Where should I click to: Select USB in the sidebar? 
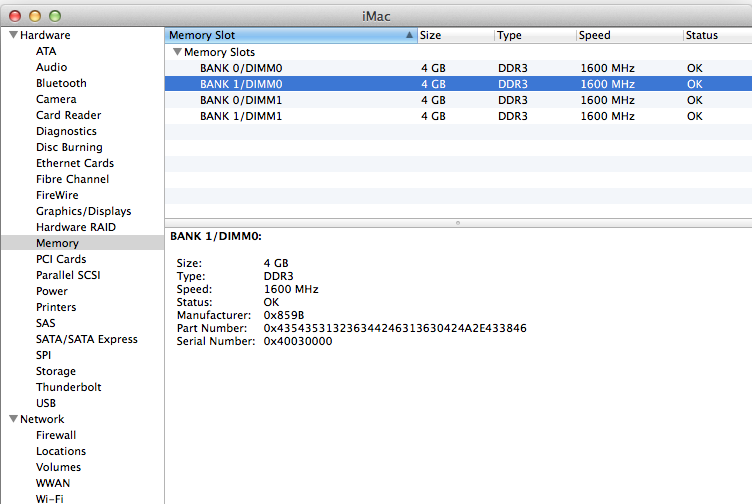[46, 403]
